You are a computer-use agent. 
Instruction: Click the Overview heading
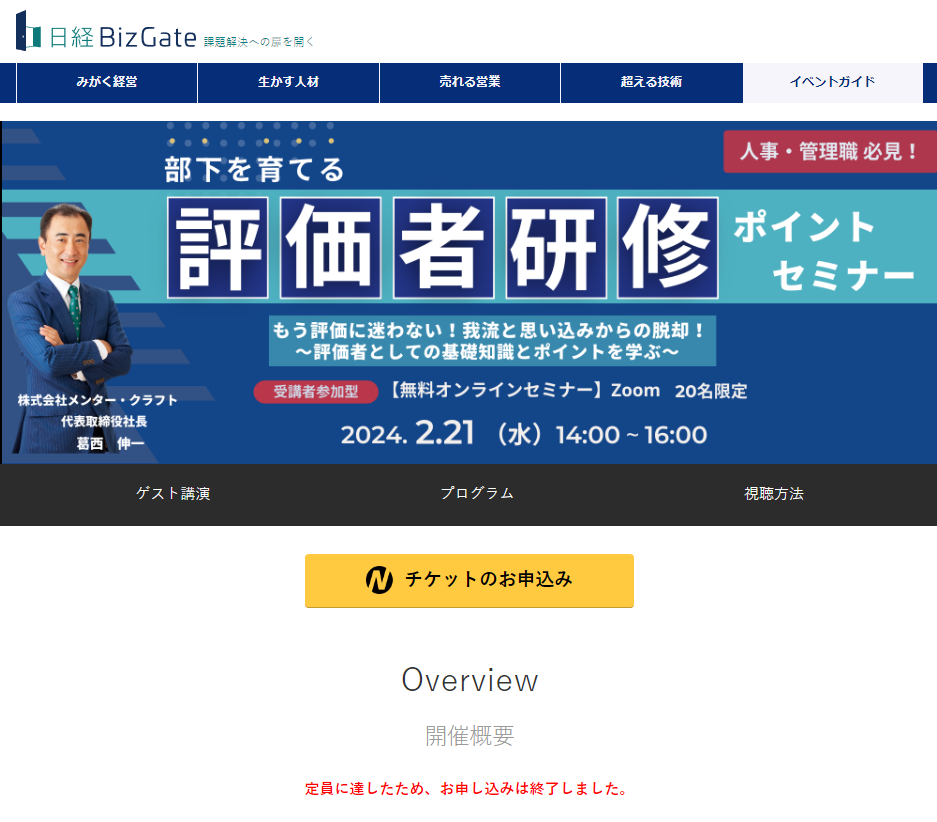click(470, 680)
